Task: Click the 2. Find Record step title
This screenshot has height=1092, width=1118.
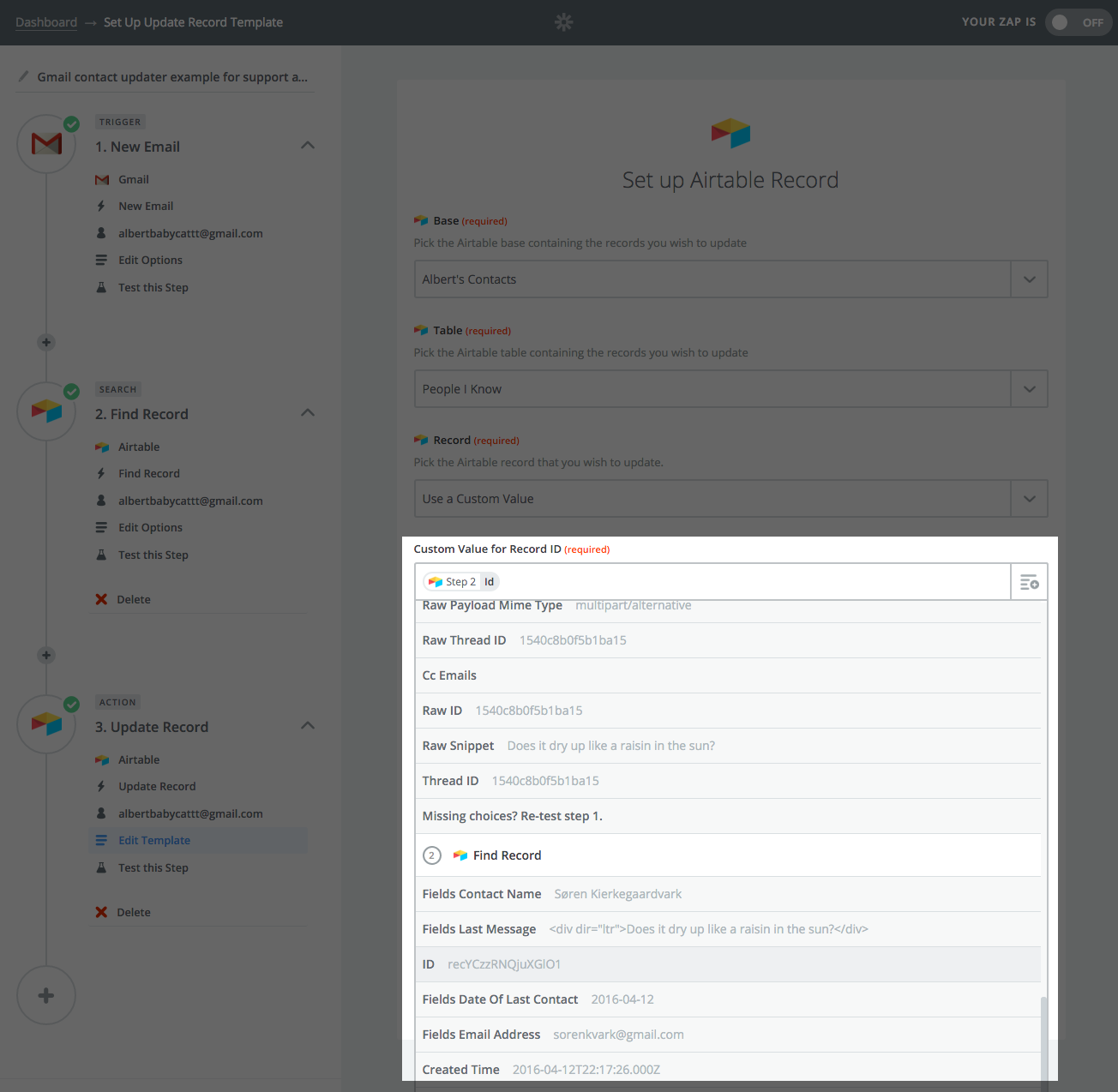Action: tap(141, 414)
